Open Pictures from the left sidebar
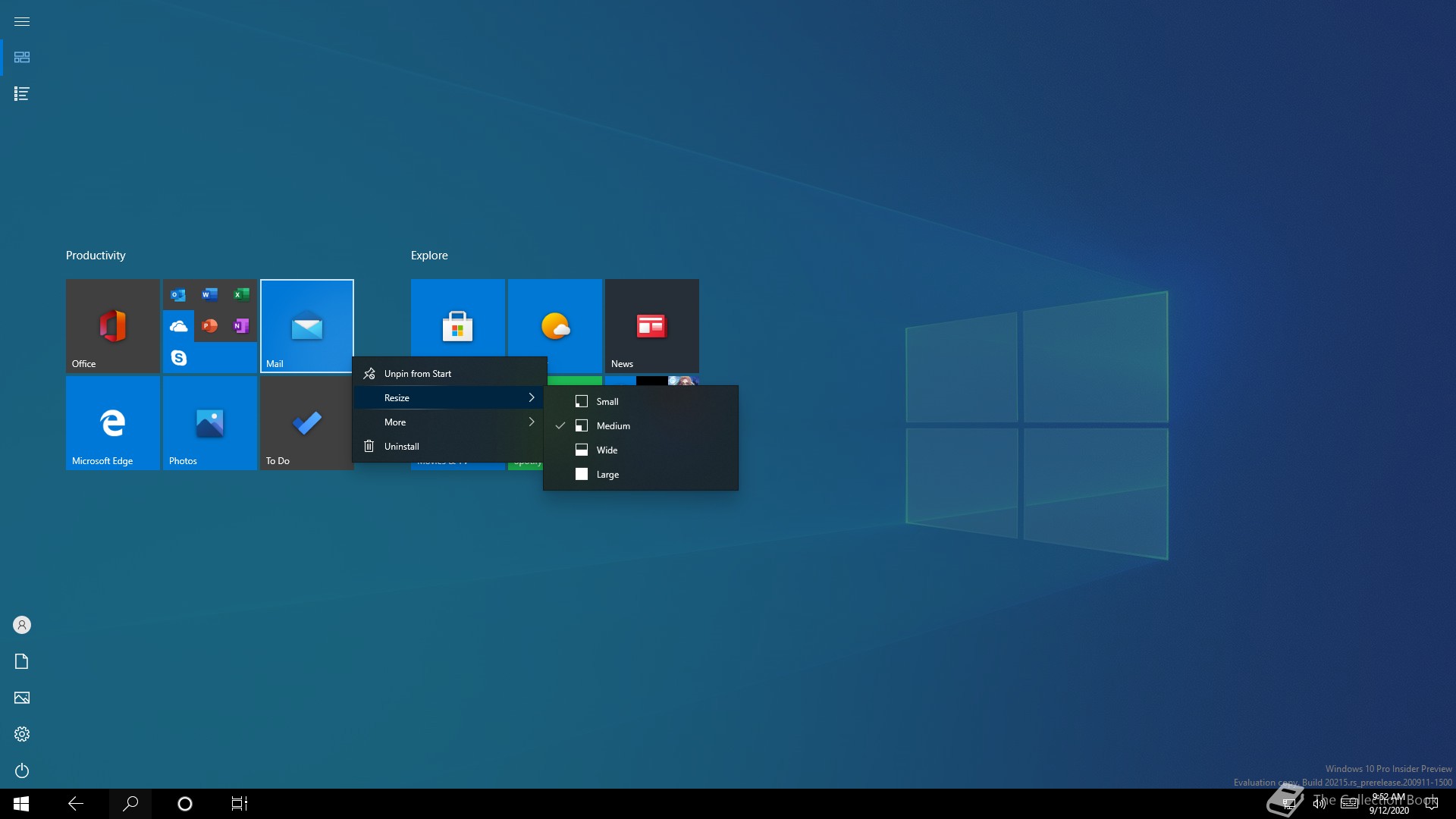The height and width of the screenshot is (819, 1456). [x=22, y=698]
